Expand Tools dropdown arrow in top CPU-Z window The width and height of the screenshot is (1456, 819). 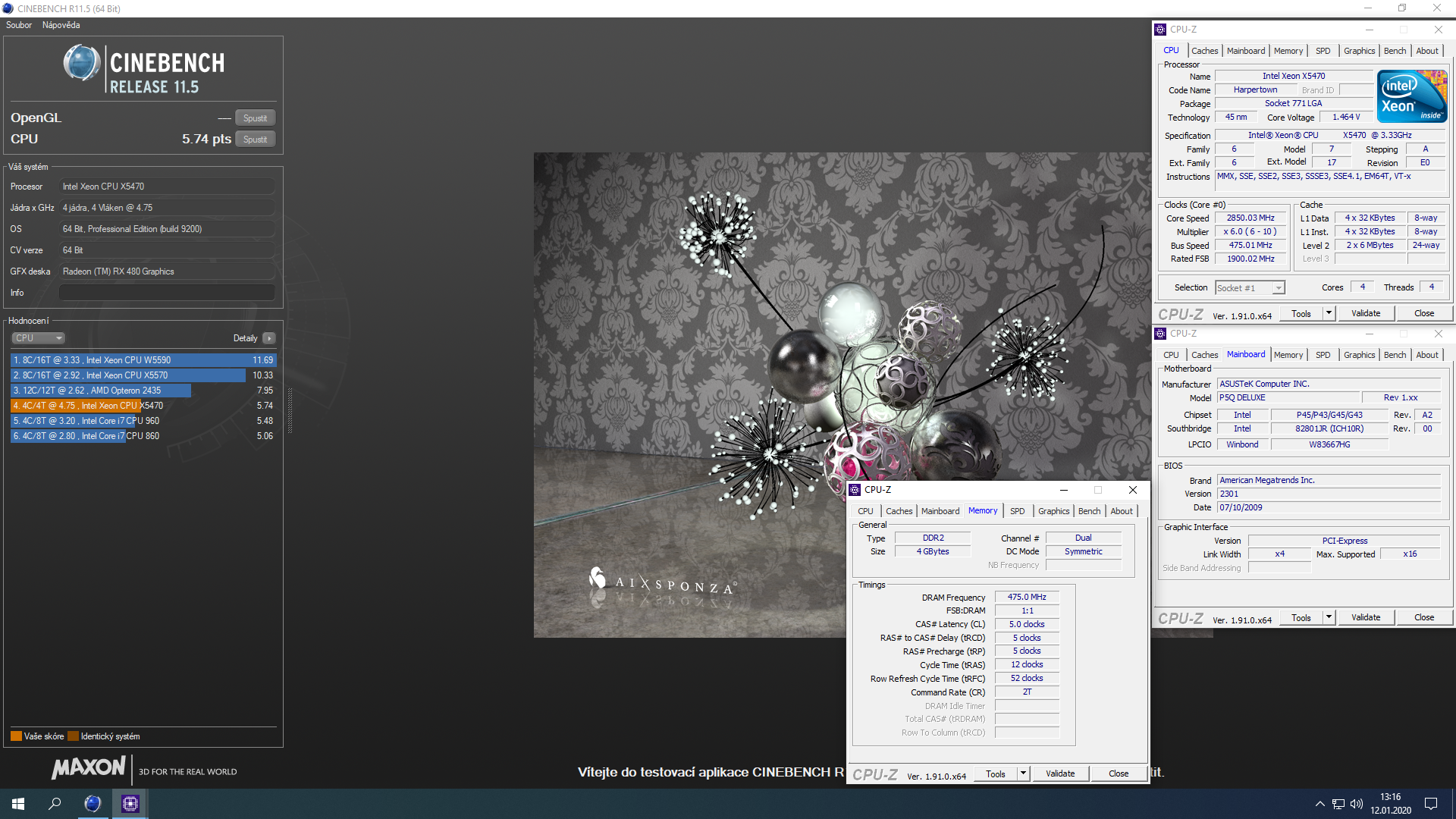(x=1329, y=314)
